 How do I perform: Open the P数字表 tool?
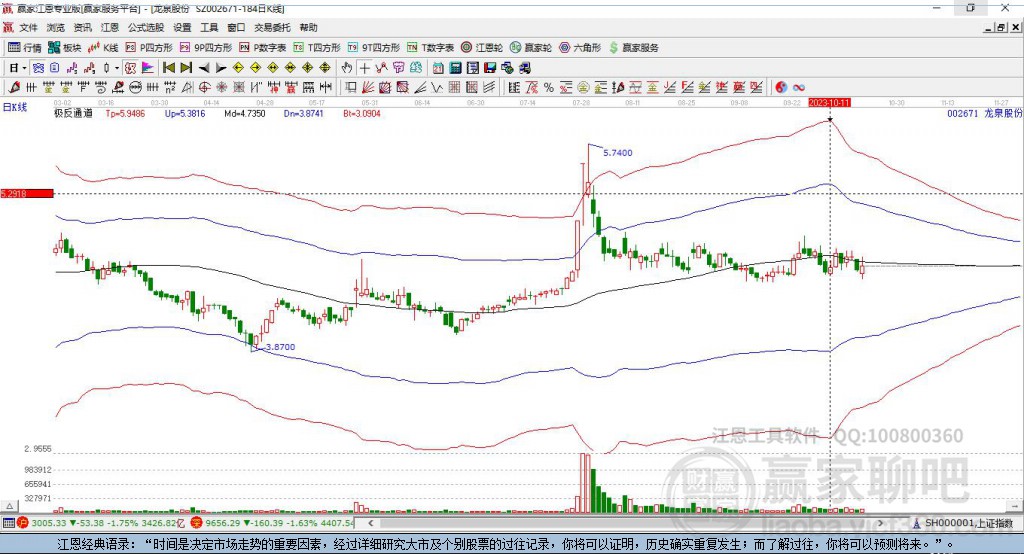(x=263, y=48)
